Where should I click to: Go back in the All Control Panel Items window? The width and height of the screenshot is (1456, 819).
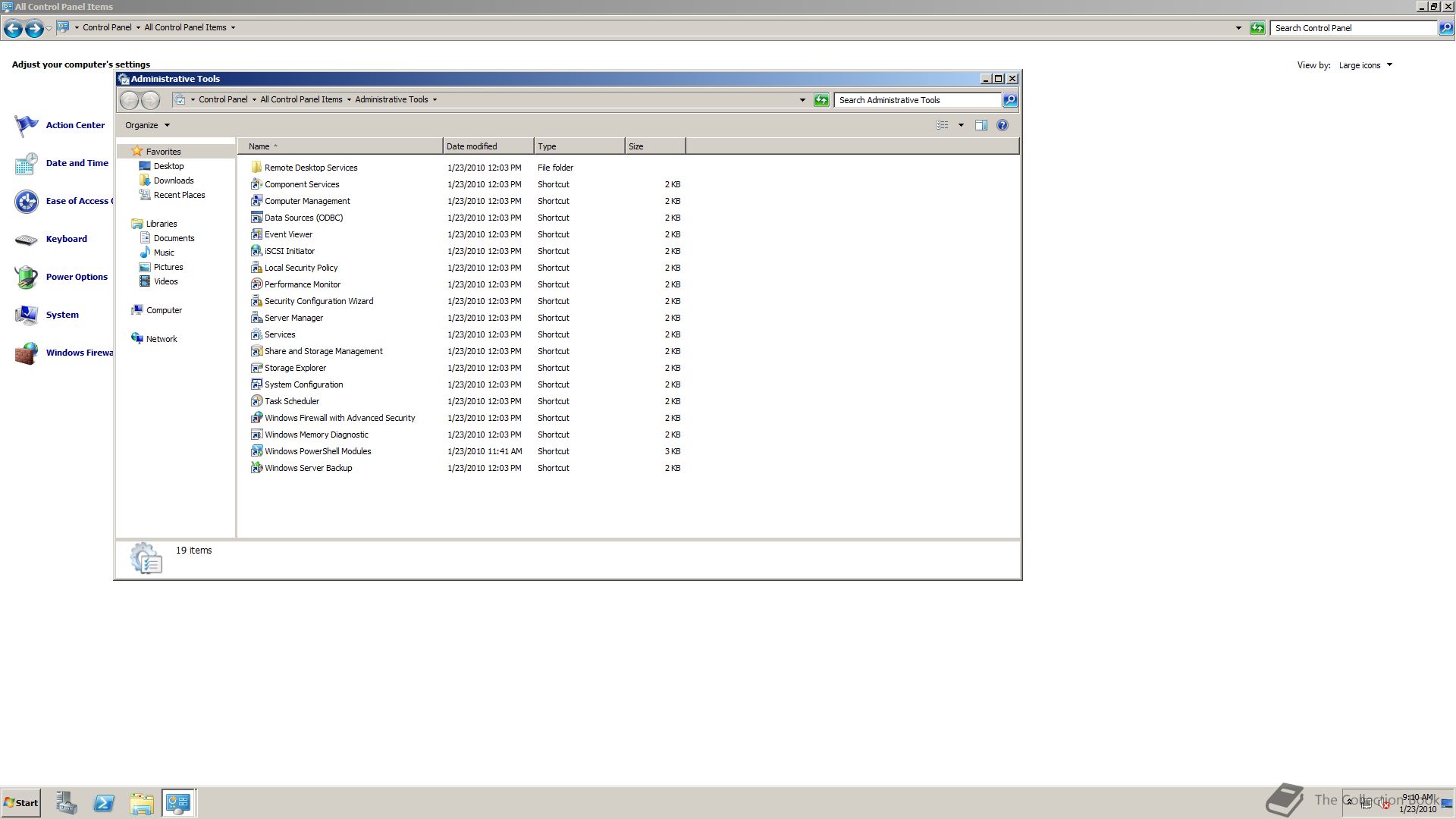pos(13,28)
